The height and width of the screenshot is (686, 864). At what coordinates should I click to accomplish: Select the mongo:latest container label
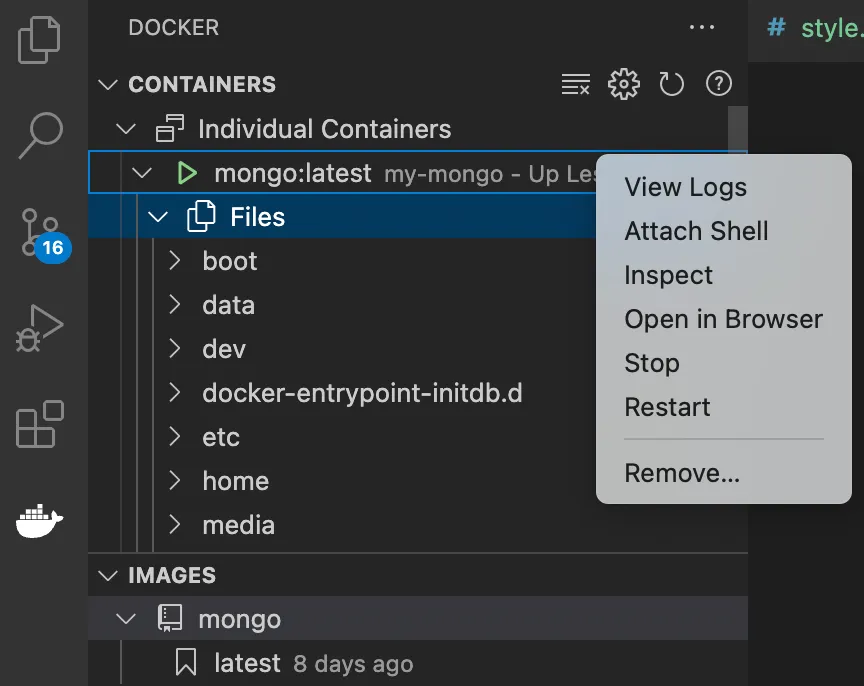[293, 173]
